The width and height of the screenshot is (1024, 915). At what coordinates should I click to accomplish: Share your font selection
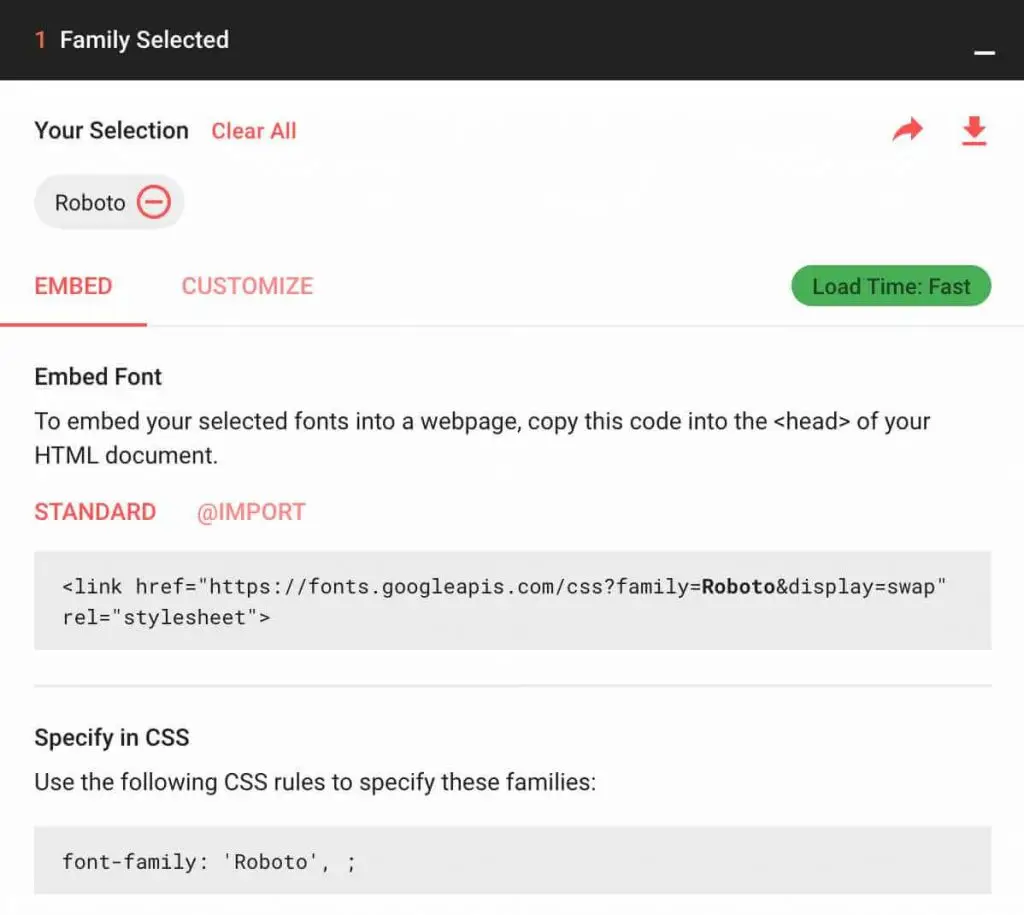click(x=907, y=129)
